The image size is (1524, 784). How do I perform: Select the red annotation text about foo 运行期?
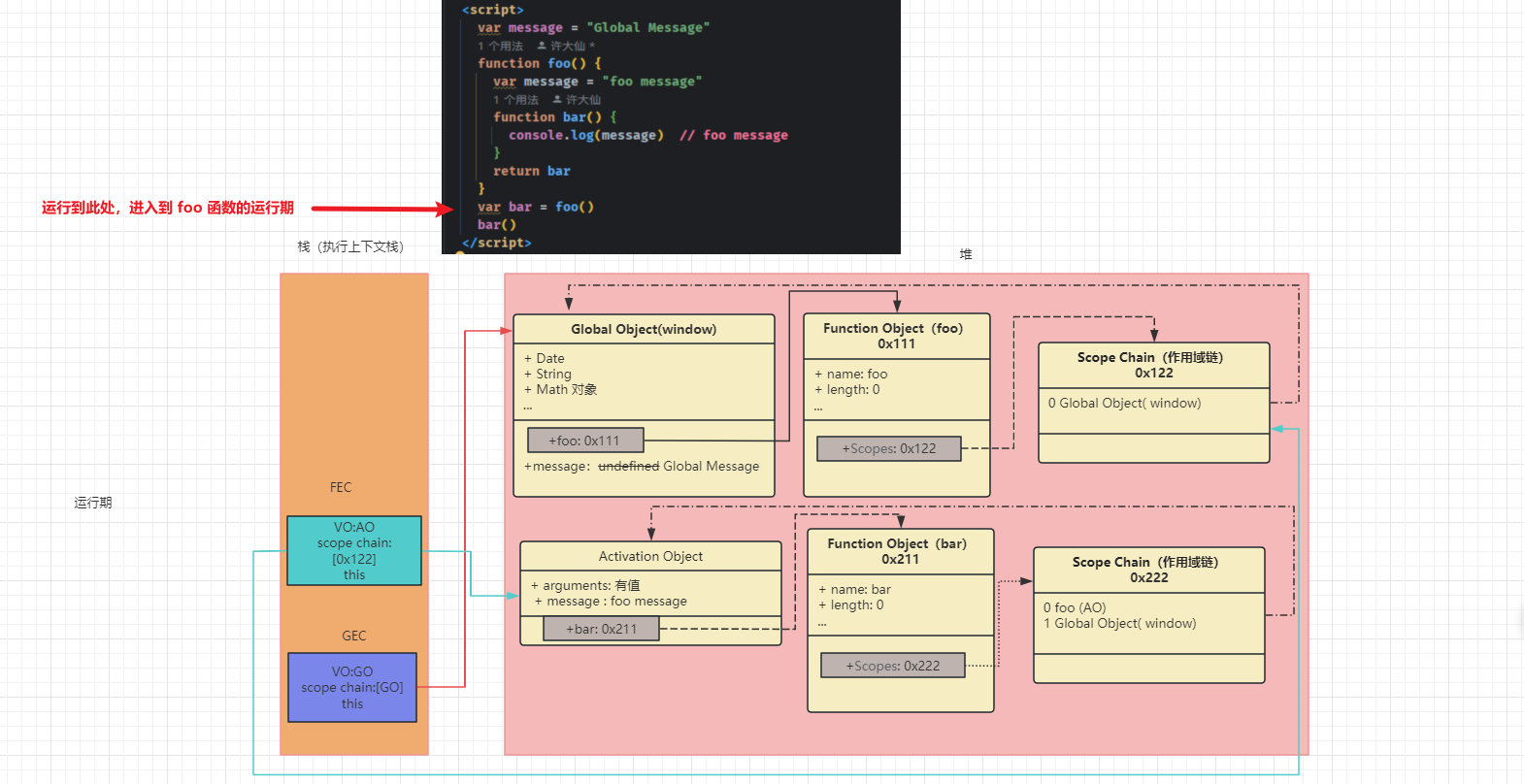click(167, 208)
